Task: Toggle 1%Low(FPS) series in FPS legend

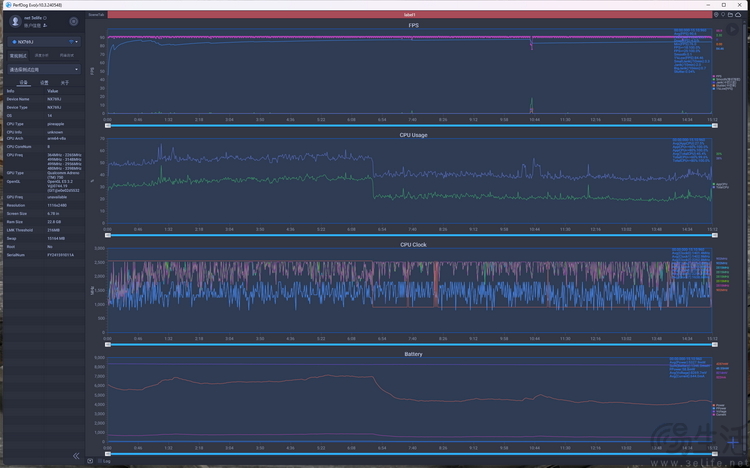Action: [722, 89]
